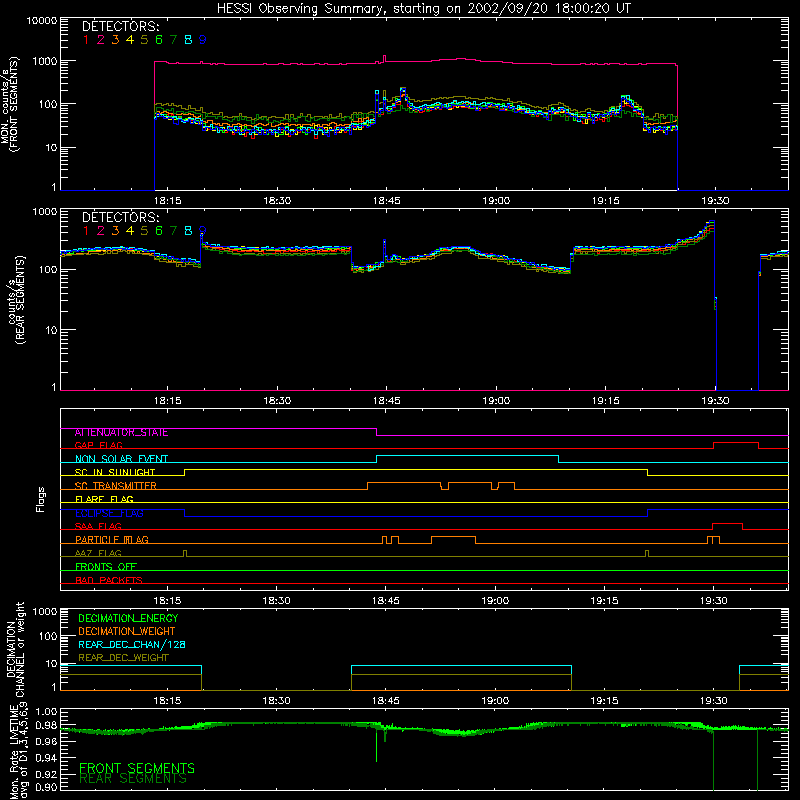Click olive detector 5 in rear segments legend
This screenshot has height=800, width=800.
pyautogui.click(x=144, y=231)
